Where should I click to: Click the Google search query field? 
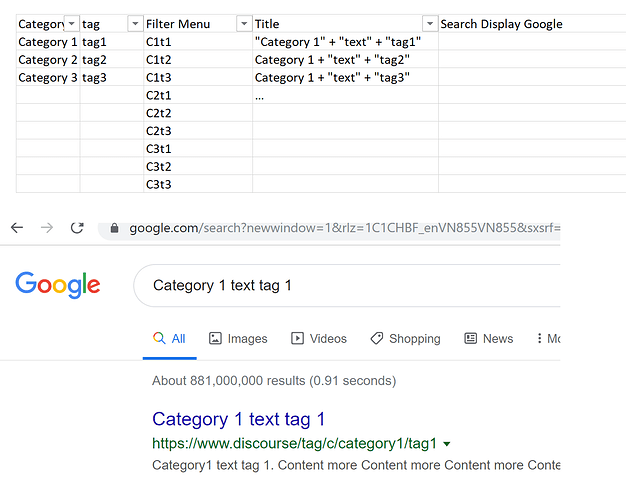347,286
